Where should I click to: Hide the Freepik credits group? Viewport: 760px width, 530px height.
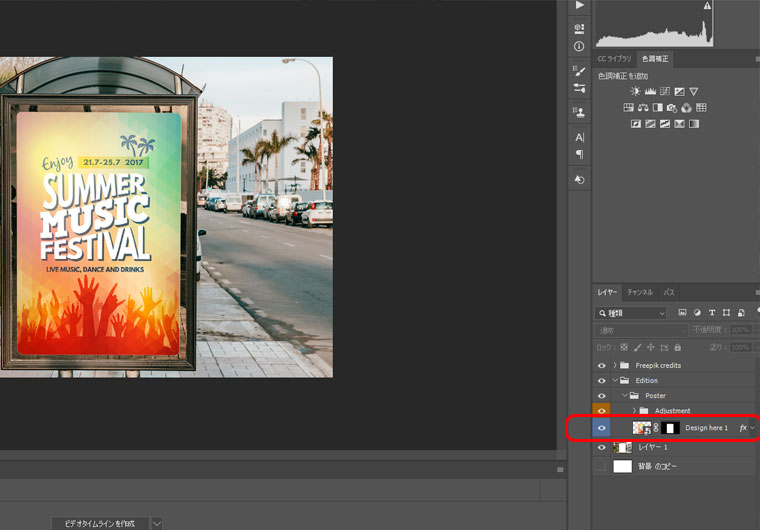[602, 366]
